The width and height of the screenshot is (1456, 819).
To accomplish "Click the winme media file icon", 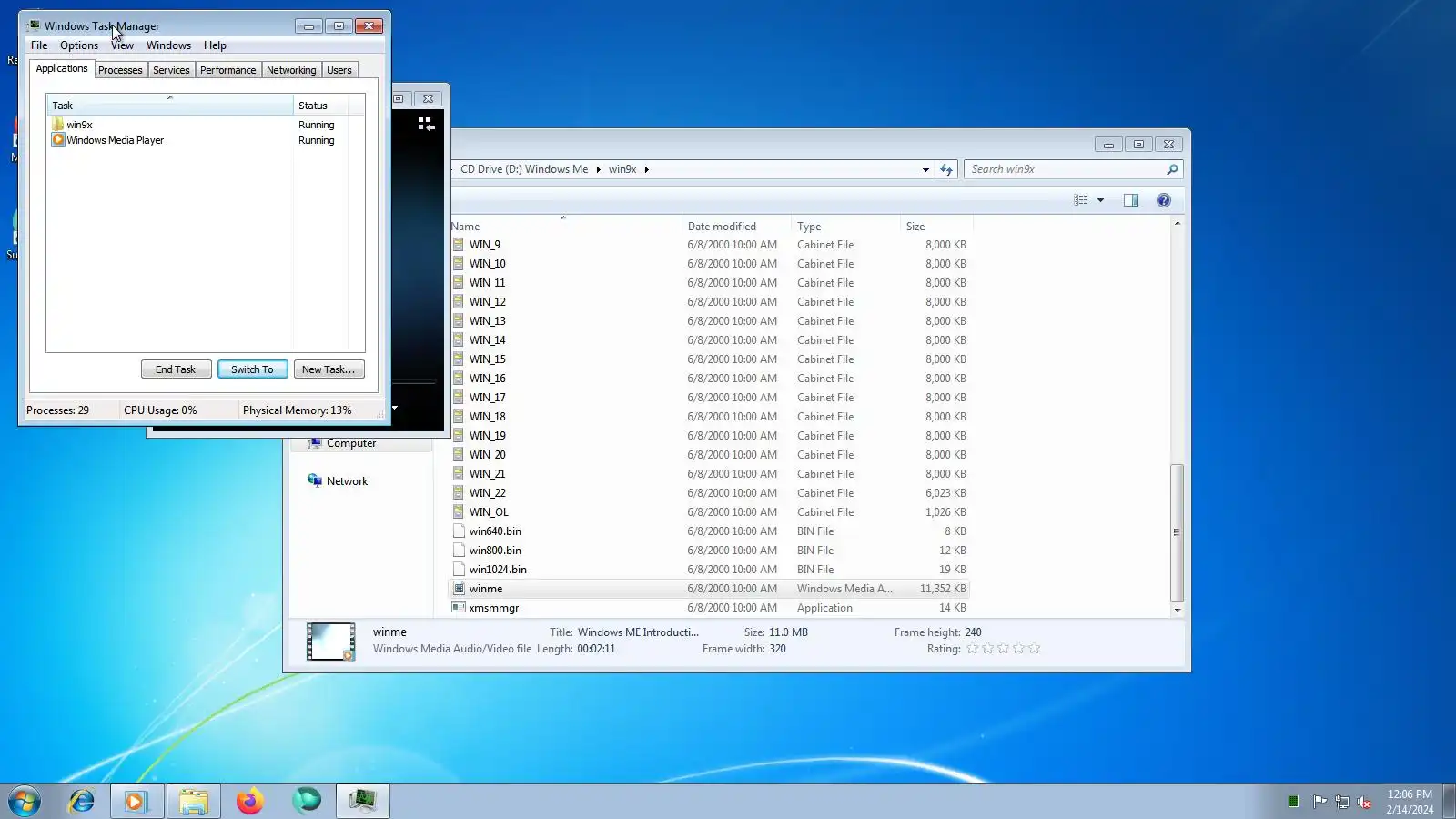I will (x=459, y=589).
